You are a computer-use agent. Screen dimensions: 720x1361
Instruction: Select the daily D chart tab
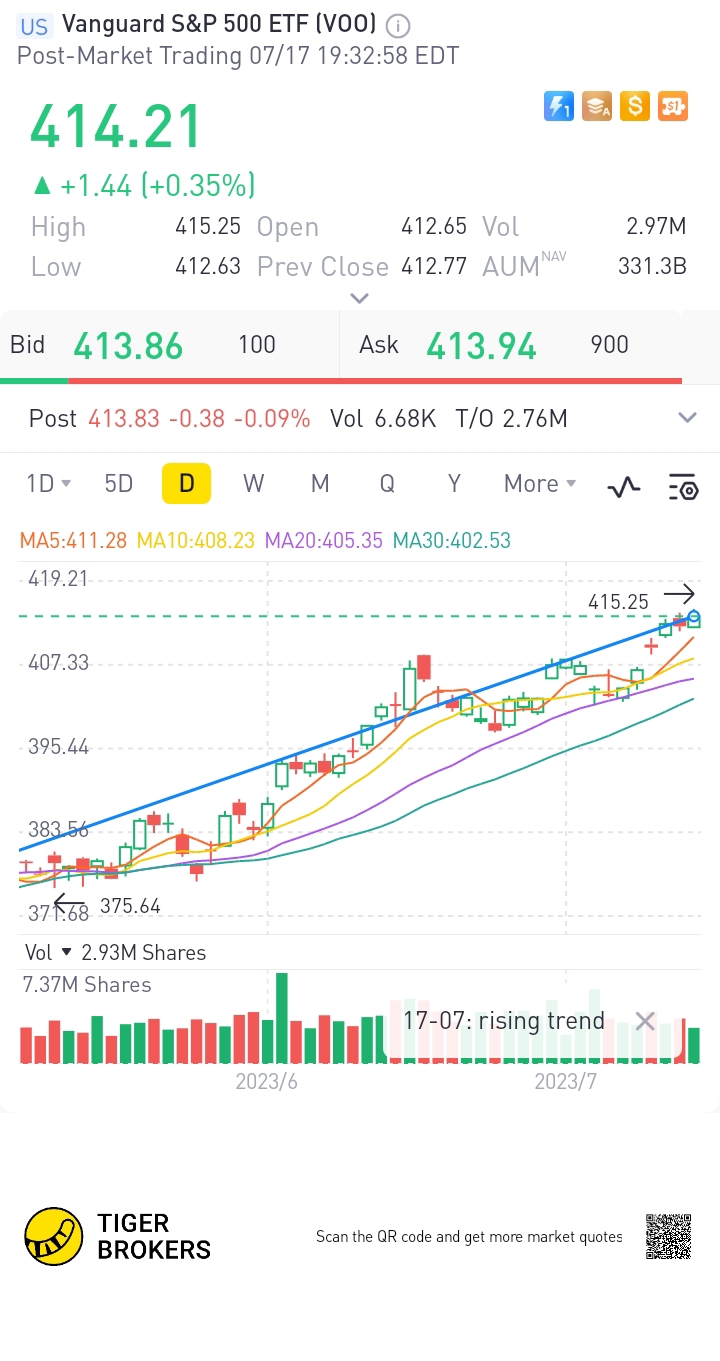coord(186,483)
